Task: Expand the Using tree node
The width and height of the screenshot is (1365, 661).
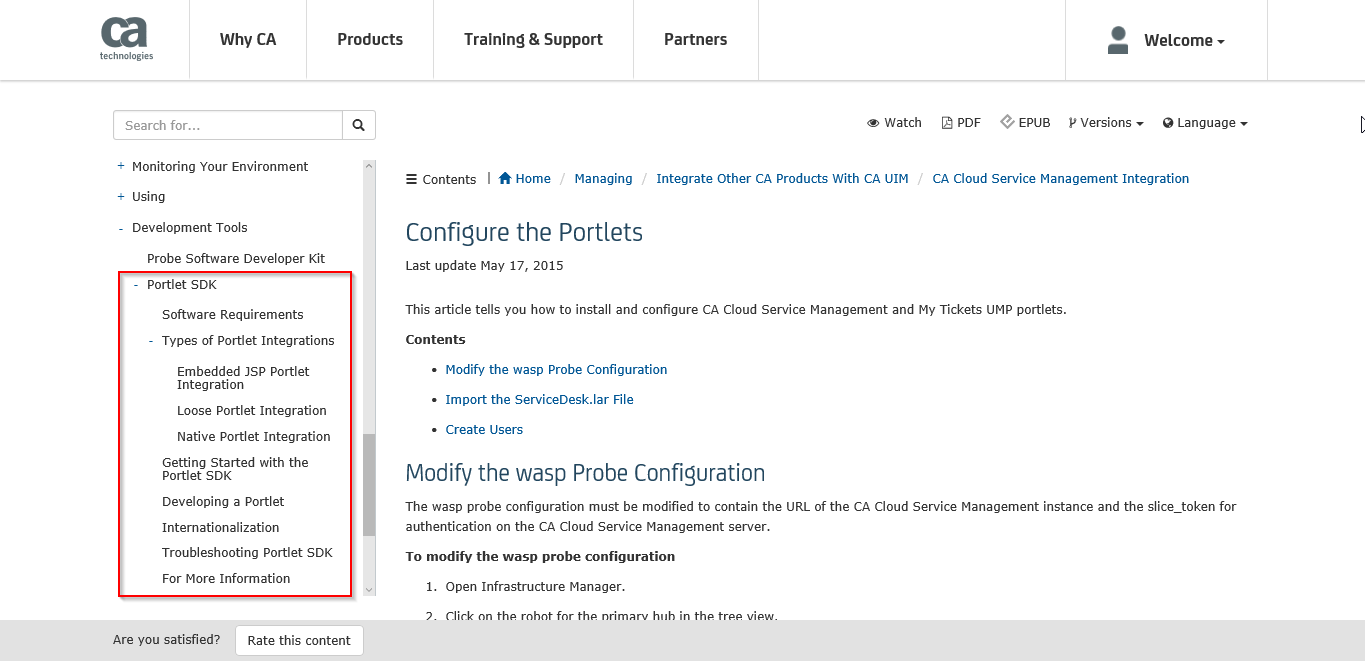Action: (121, 197)
